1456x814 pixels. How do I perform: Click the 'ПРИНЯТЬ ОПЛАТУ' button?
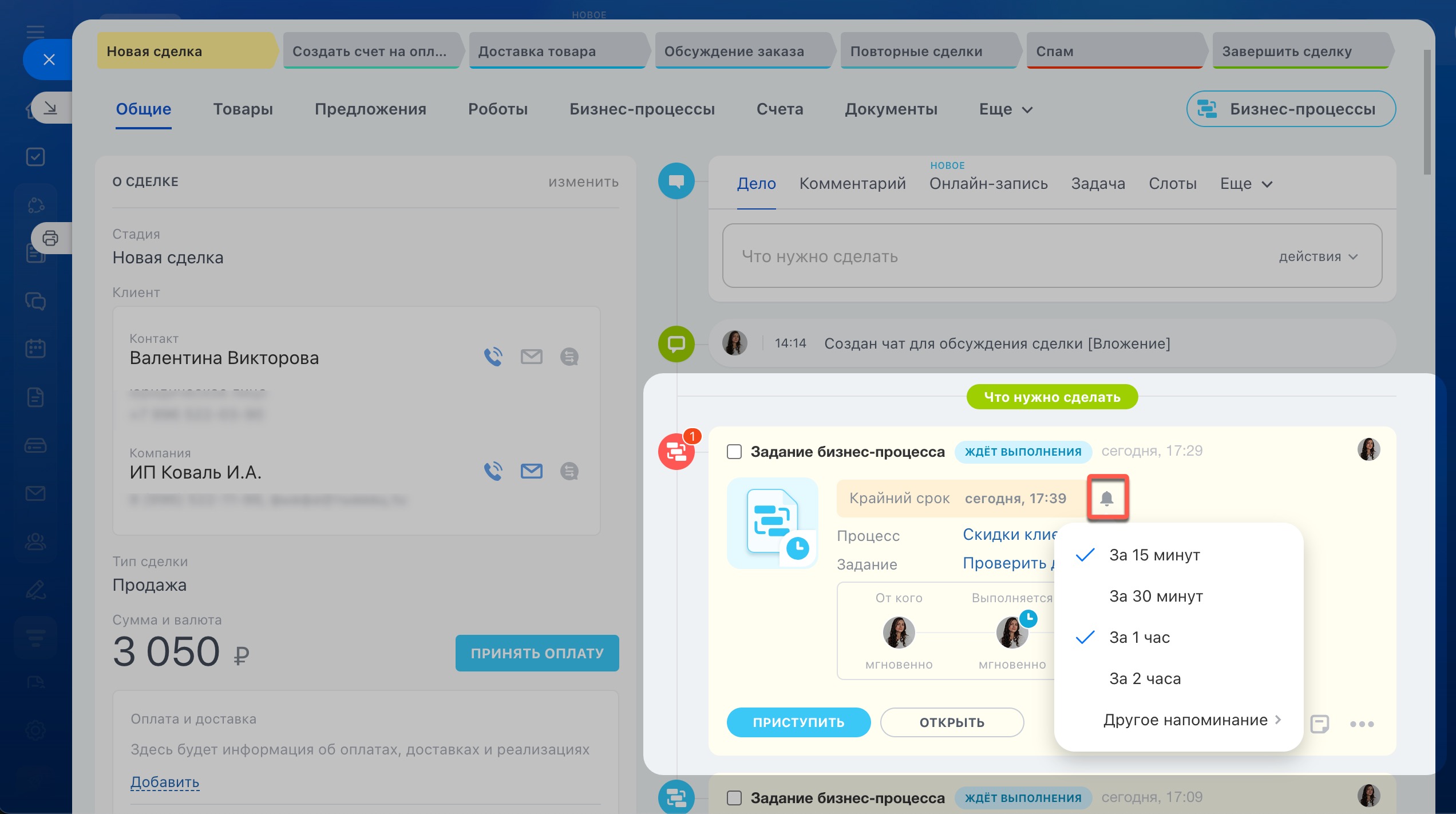point(537,653)
